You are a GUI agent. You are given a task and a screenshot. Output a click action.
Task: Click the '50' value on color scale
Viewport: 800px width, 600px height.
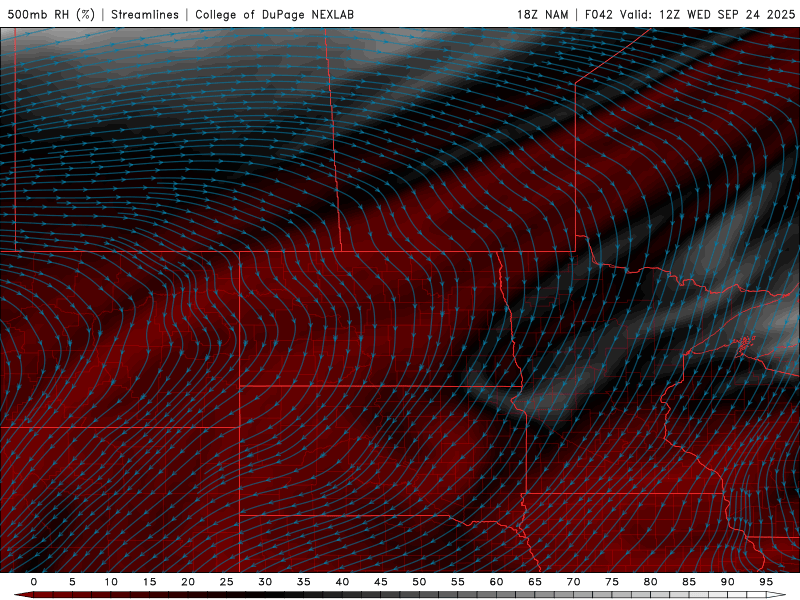pos(419,582)
